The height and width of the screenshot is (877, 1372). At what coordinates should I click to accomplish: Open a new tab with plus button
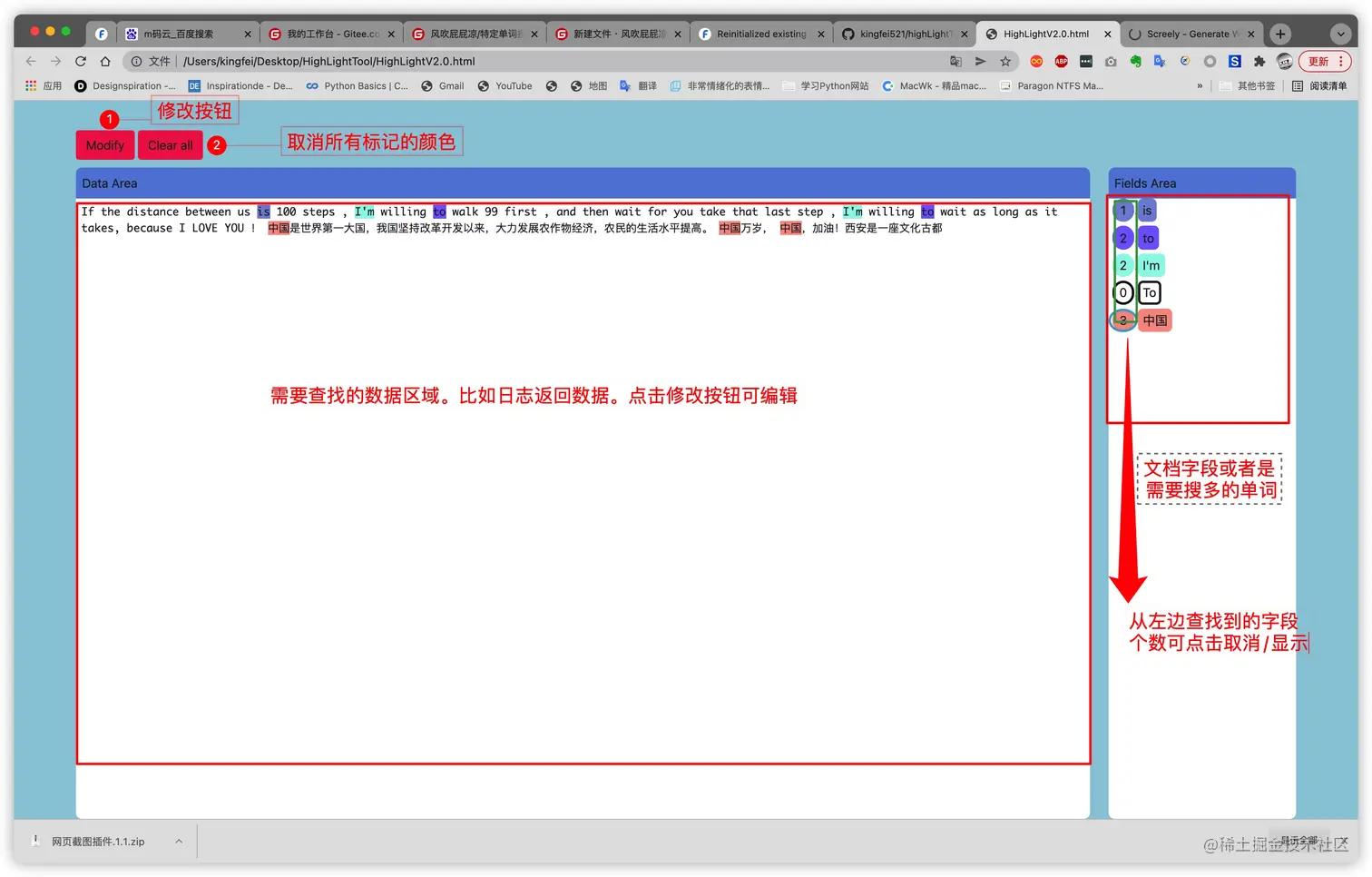[x=1280, y=34]
